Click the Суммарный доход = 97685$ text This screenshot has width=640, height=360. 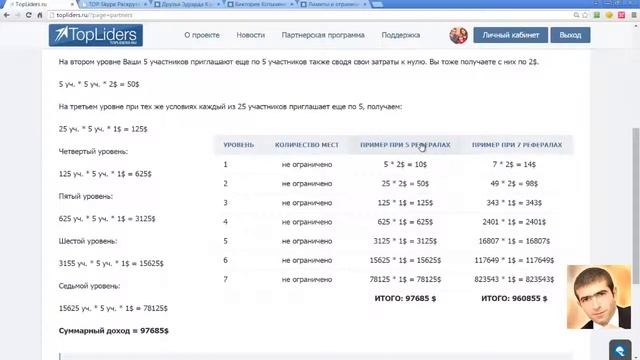pos(113,331)
